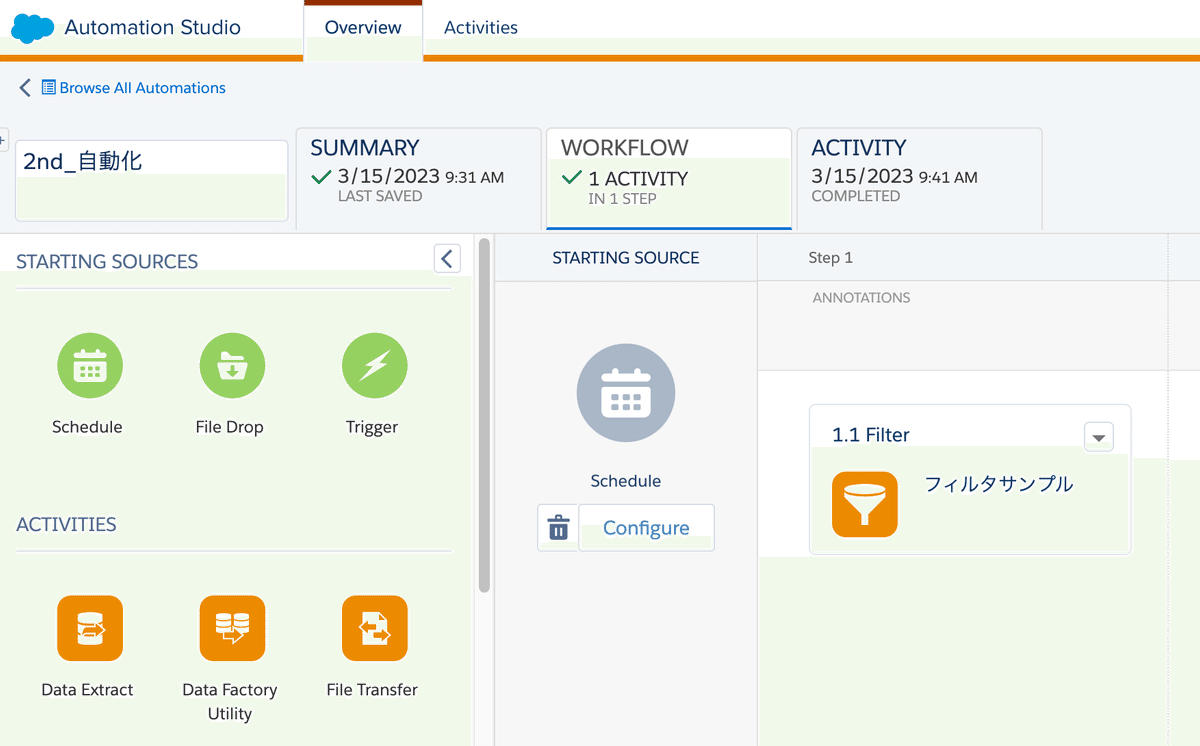Pick the Data Extract activity icon
Screen dimensions: 1200x746
[x=90, y=628]
